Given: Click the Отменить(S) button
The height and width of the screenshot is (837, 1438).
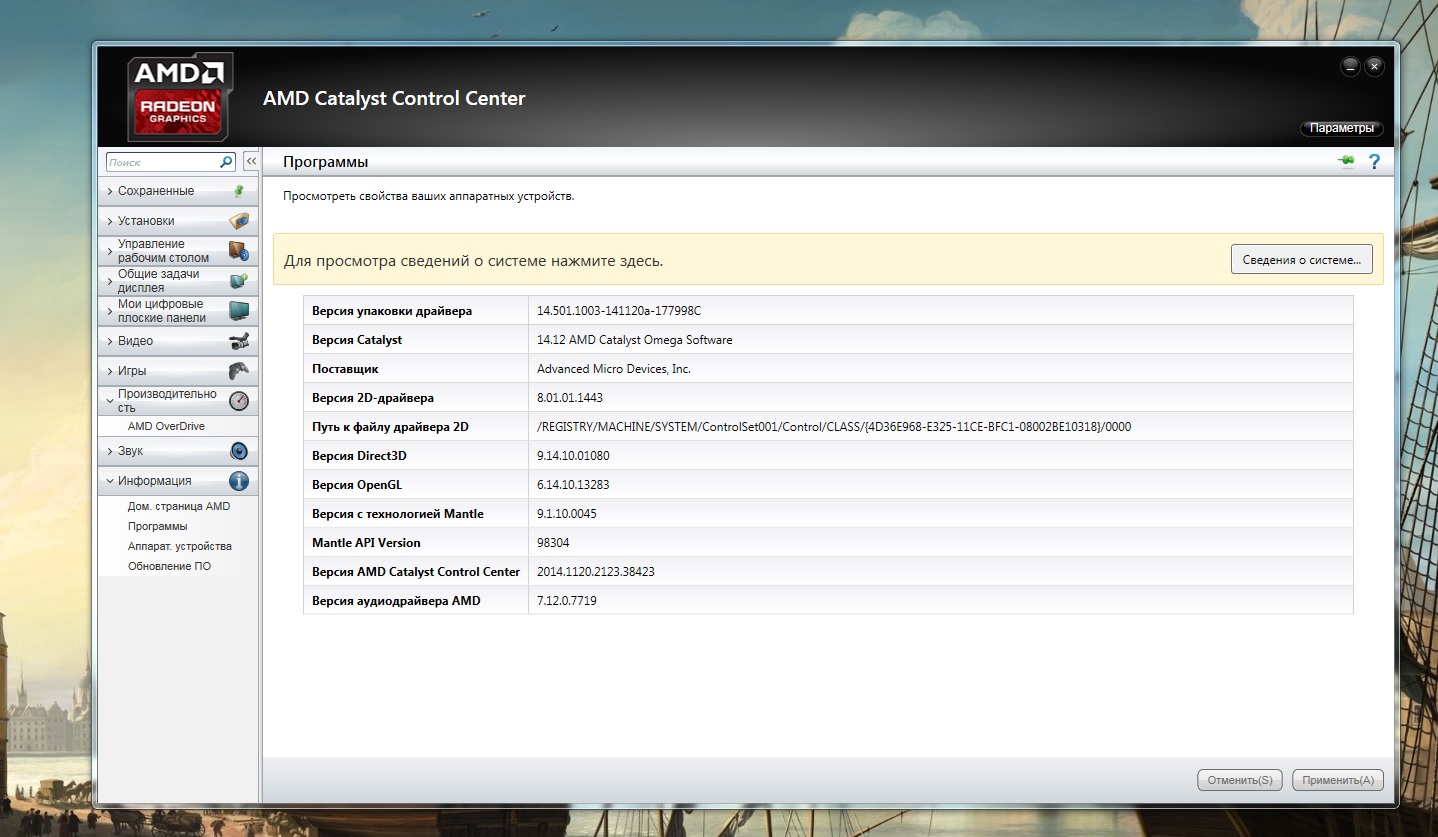Looking at the screenshot, I should pyautogui.click(x=1240, y=780).
